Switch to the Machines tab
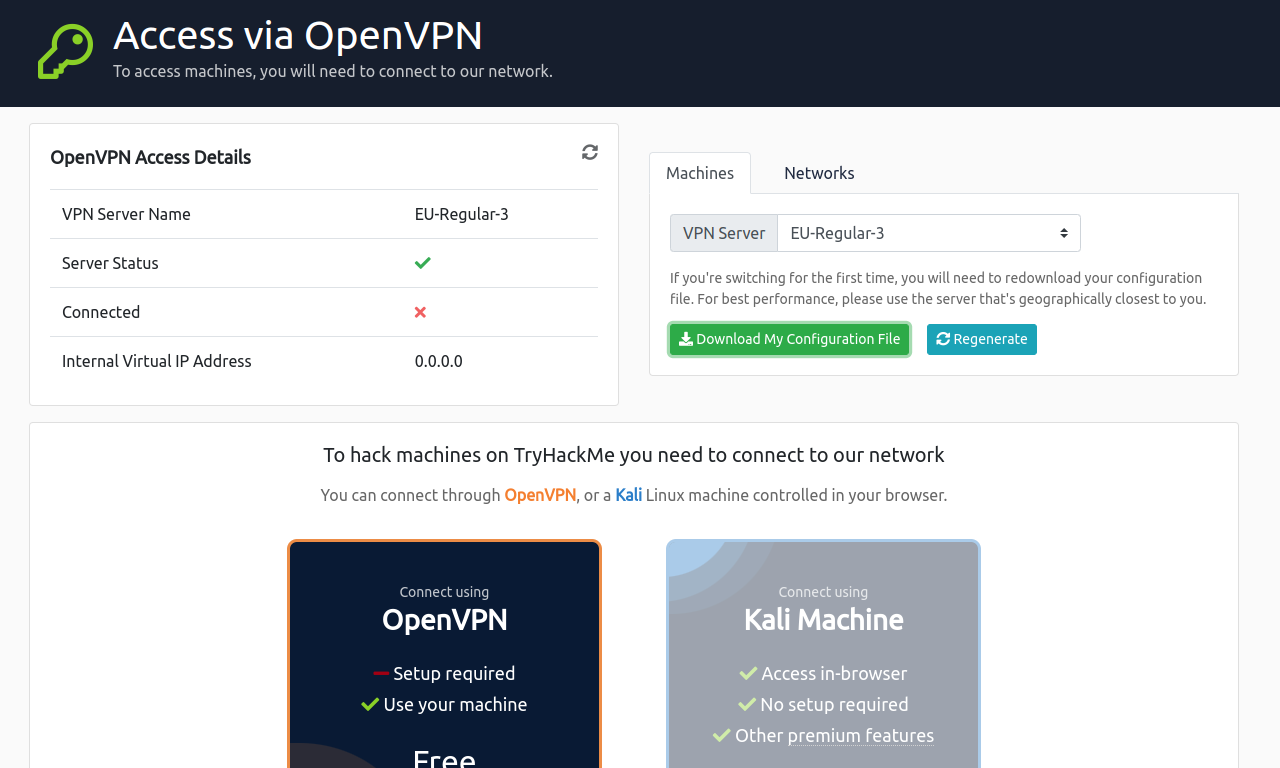This screenshot has height=768, width=1280. pos(700,173)
